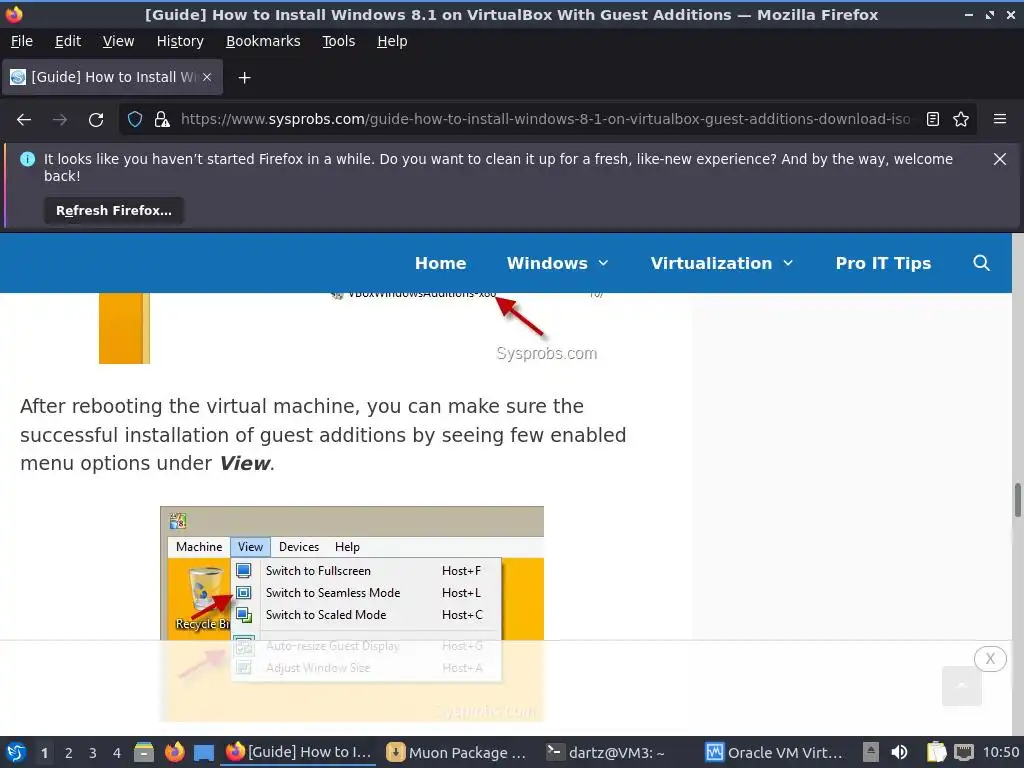Viewport: 1024px width, 768px height.
Task: Reload the current page
Action: click(96, 120)
